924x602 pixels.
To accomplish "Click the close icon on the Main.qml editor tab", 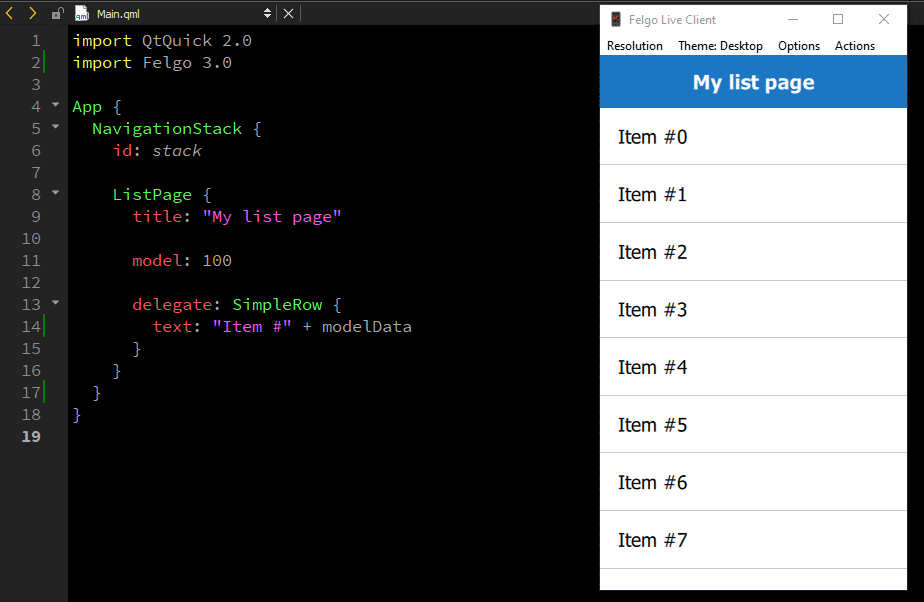I will point(288,13).
